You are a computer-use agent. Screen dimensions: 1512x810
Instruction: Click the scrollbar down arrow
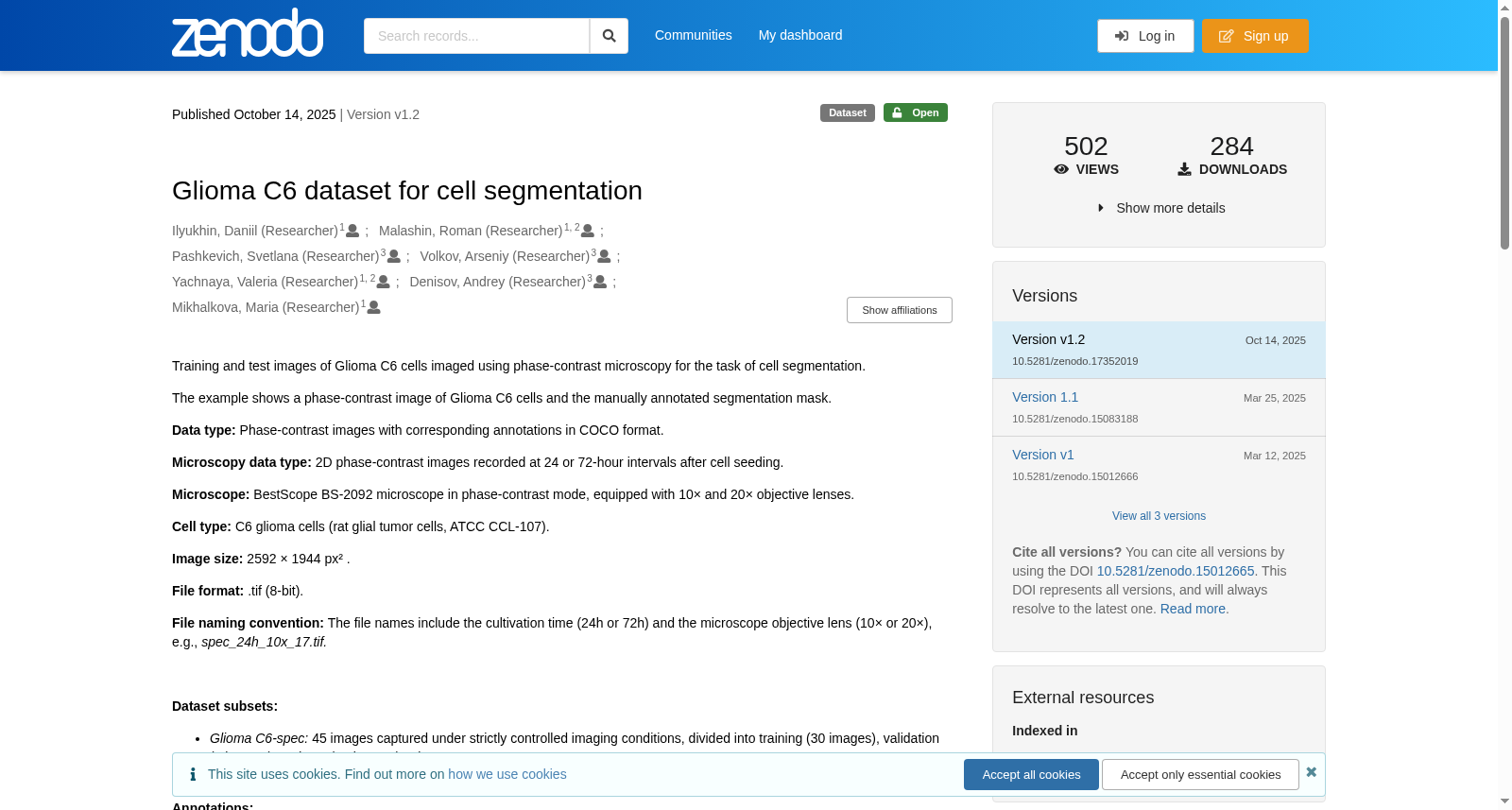tap(1504, 801)
